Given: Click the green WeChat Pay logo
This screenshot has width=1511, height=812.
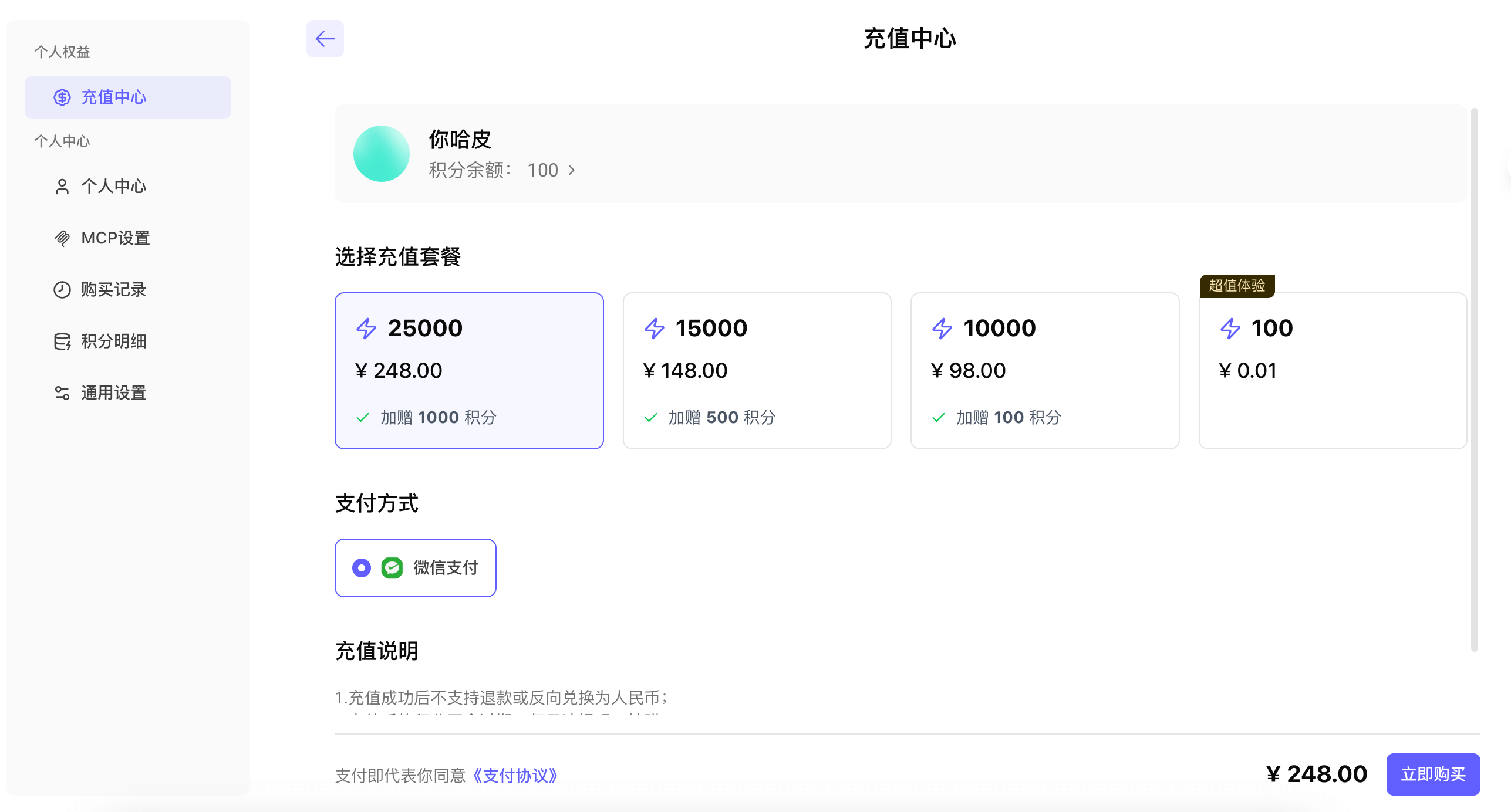Looking at the screenshot, I should click(x=392, y=568).
